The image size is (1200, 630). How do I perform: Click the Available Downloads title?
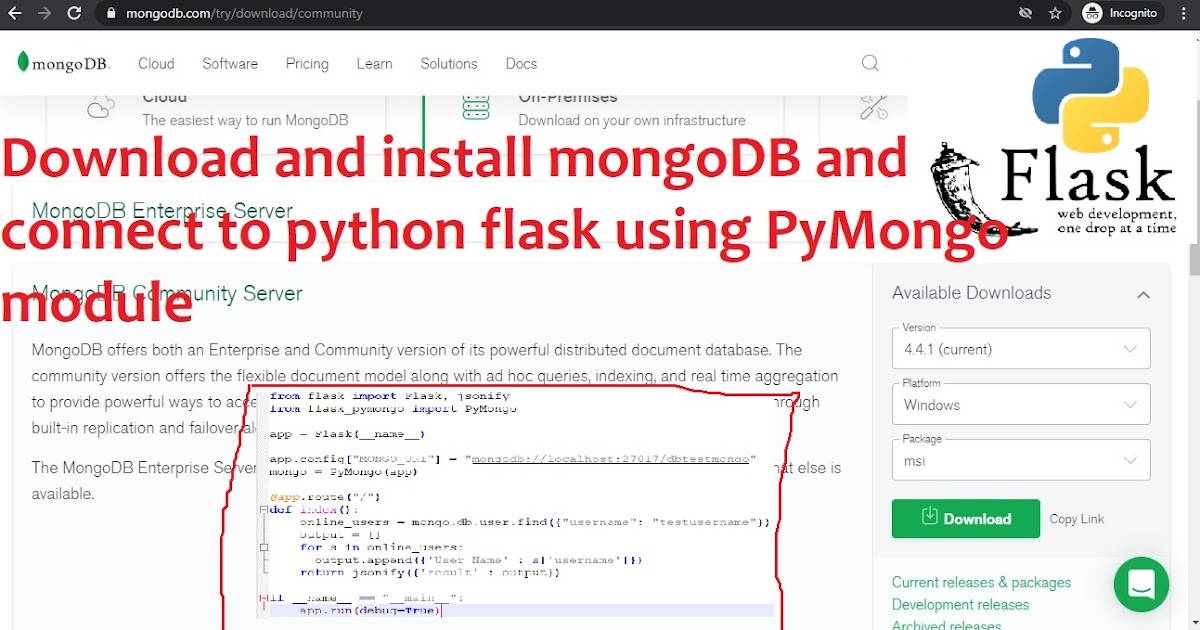[971, 293]
